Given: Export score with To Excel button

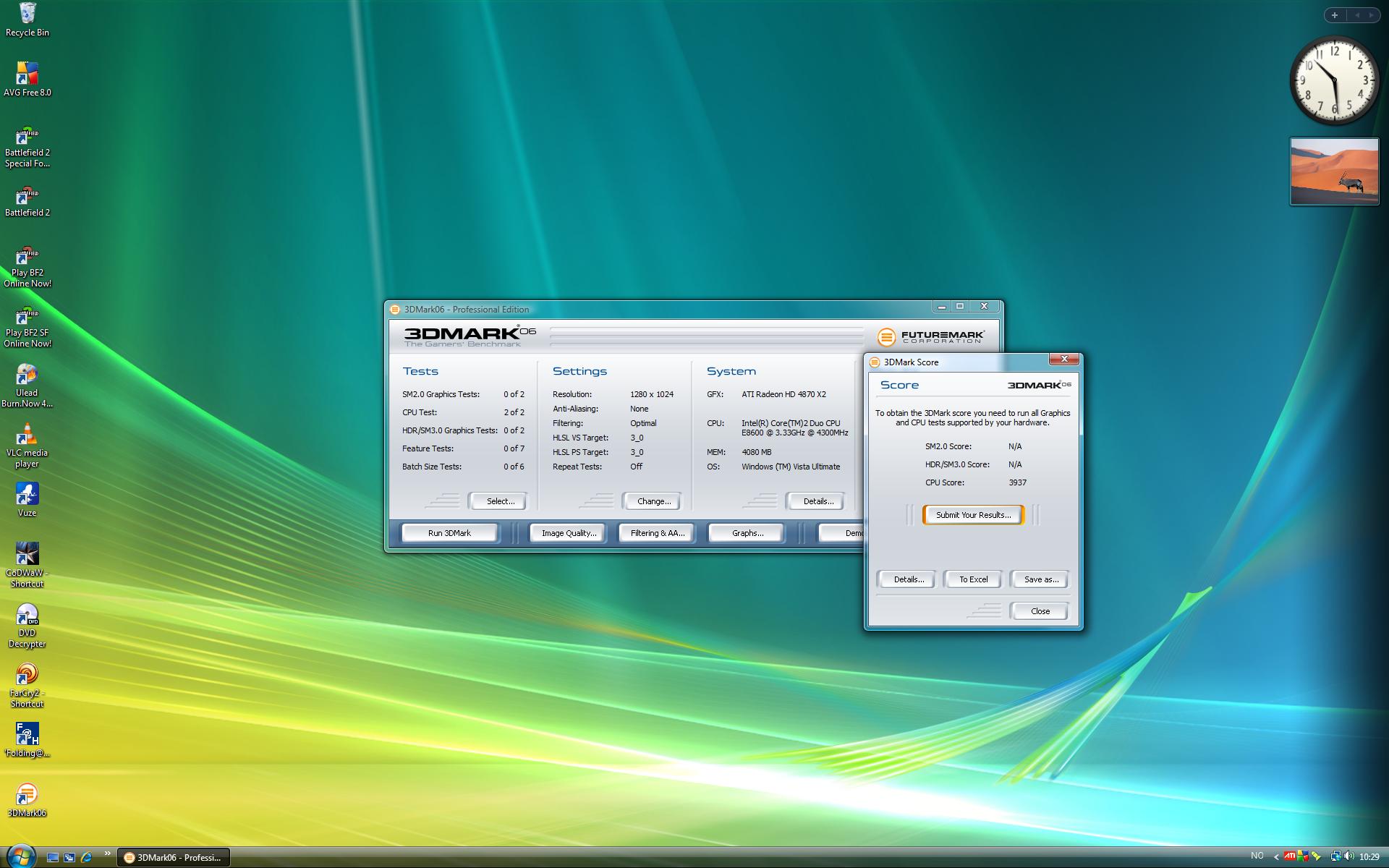Looking at the screenshot, I should pos(973,579).
